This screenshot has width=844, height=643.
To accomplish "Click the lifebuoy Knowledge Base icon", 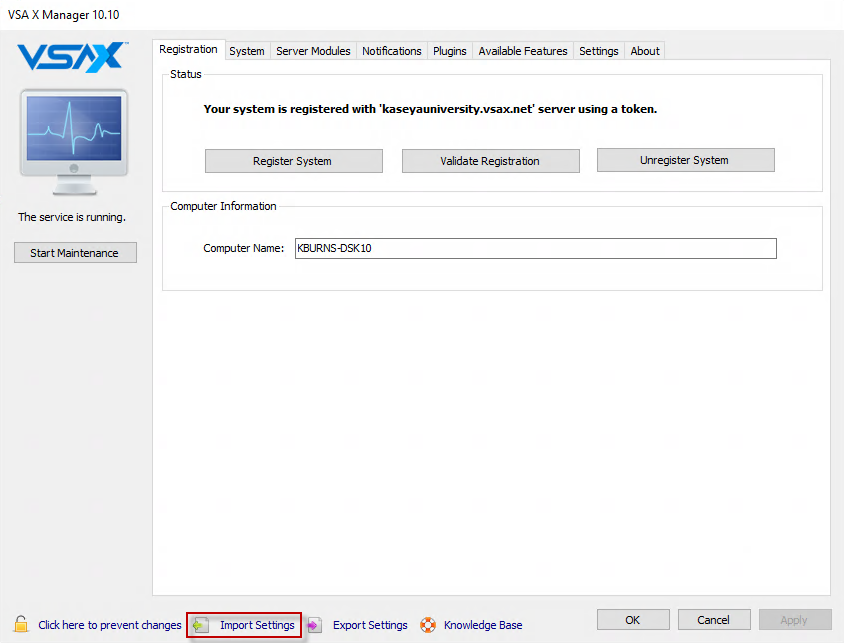I will pos(428,625).
